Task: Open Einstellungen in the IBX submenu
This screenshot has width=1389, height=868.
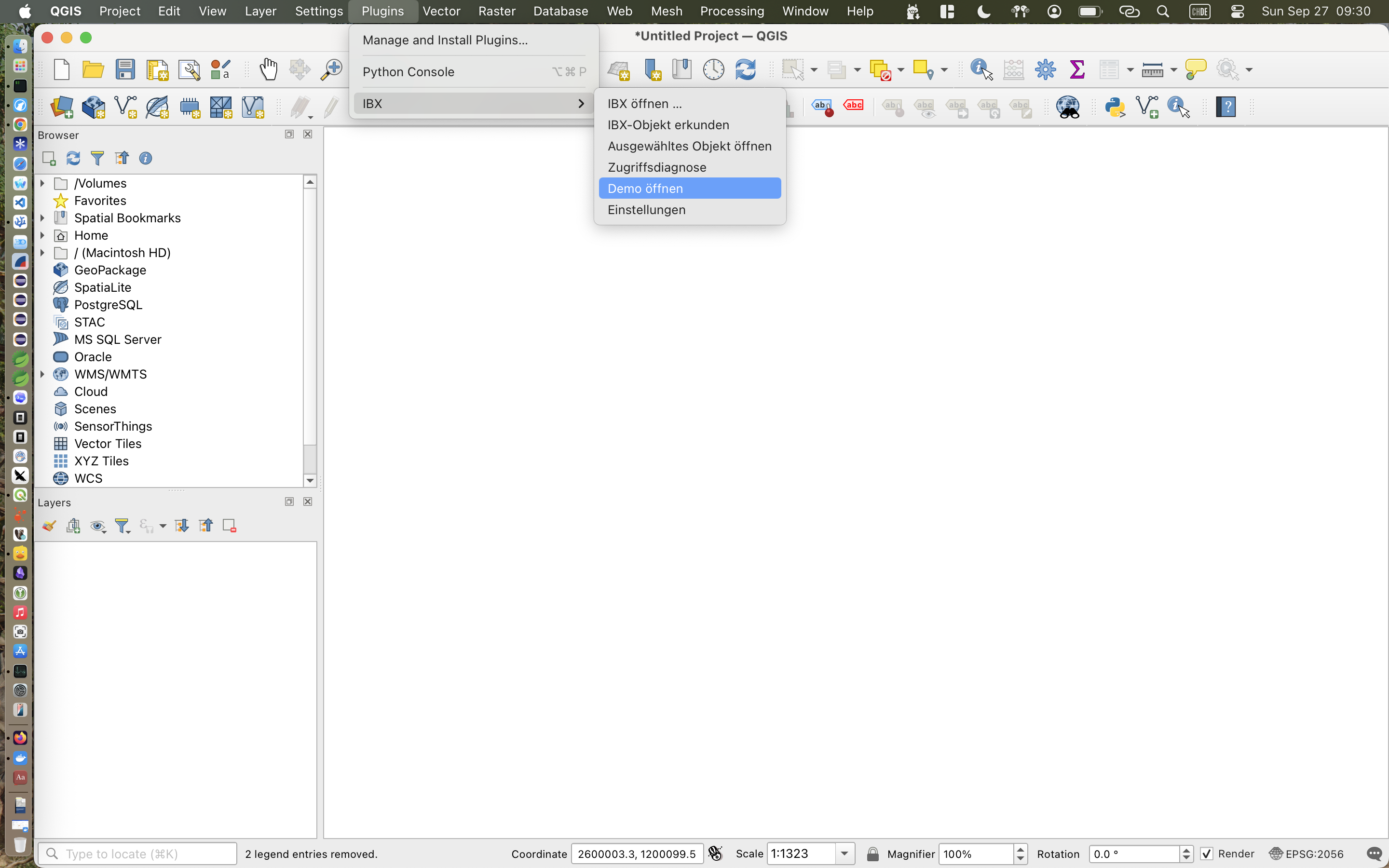Action: tap(690, 210)
